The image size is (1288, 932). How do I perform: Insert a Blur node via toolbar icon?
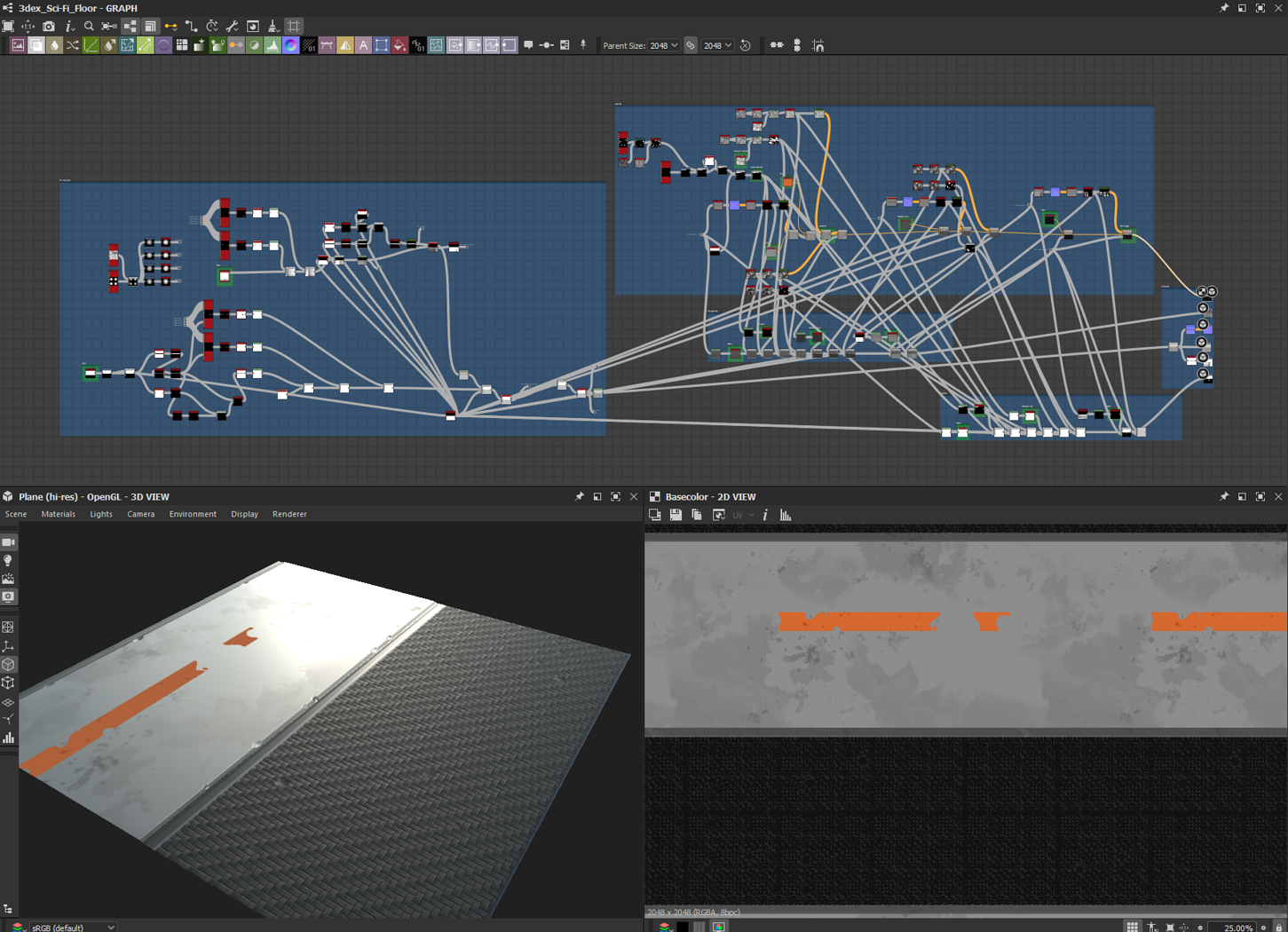[x=54, y=45]
